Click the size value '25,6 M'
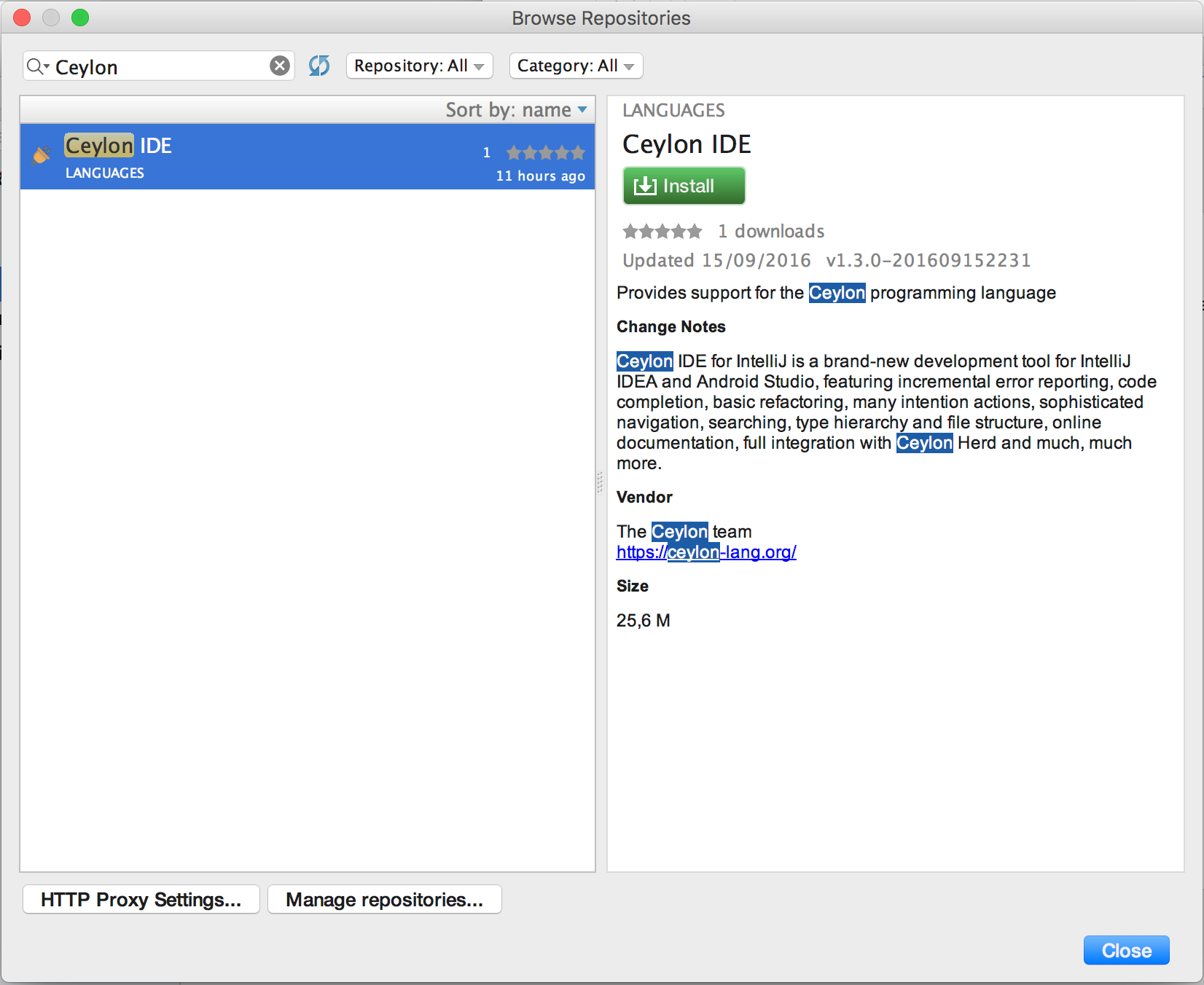Viewport: 1204px width, 985px height. (644, 621)
